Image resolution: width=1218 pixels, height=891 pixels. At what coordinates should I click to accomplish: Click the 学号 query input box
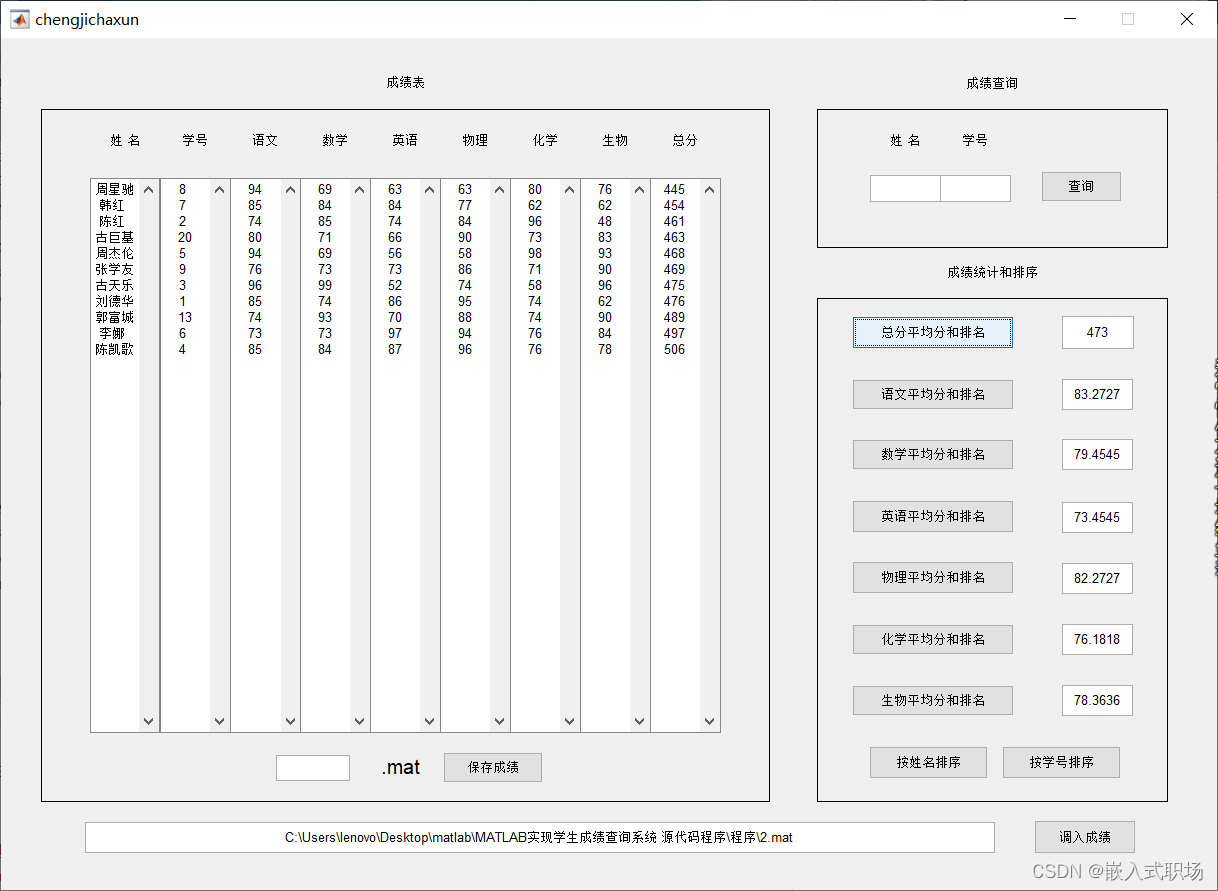pyautogui.click(x=975, y=187)
